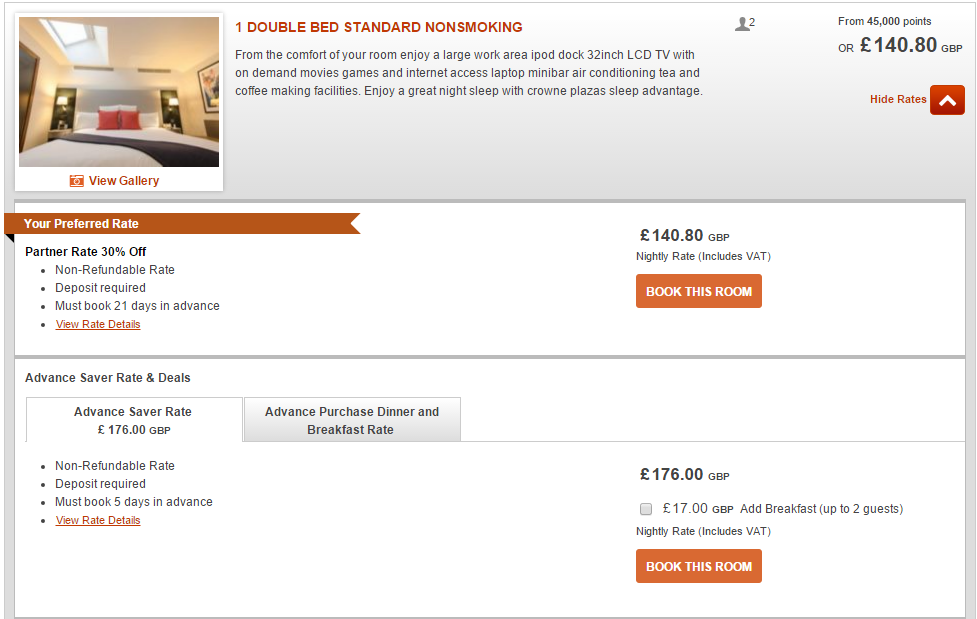The width and height of the screenshot is (977, 619).
Task: Select the Advance Saver Rate tab
Action: (133, 420)
